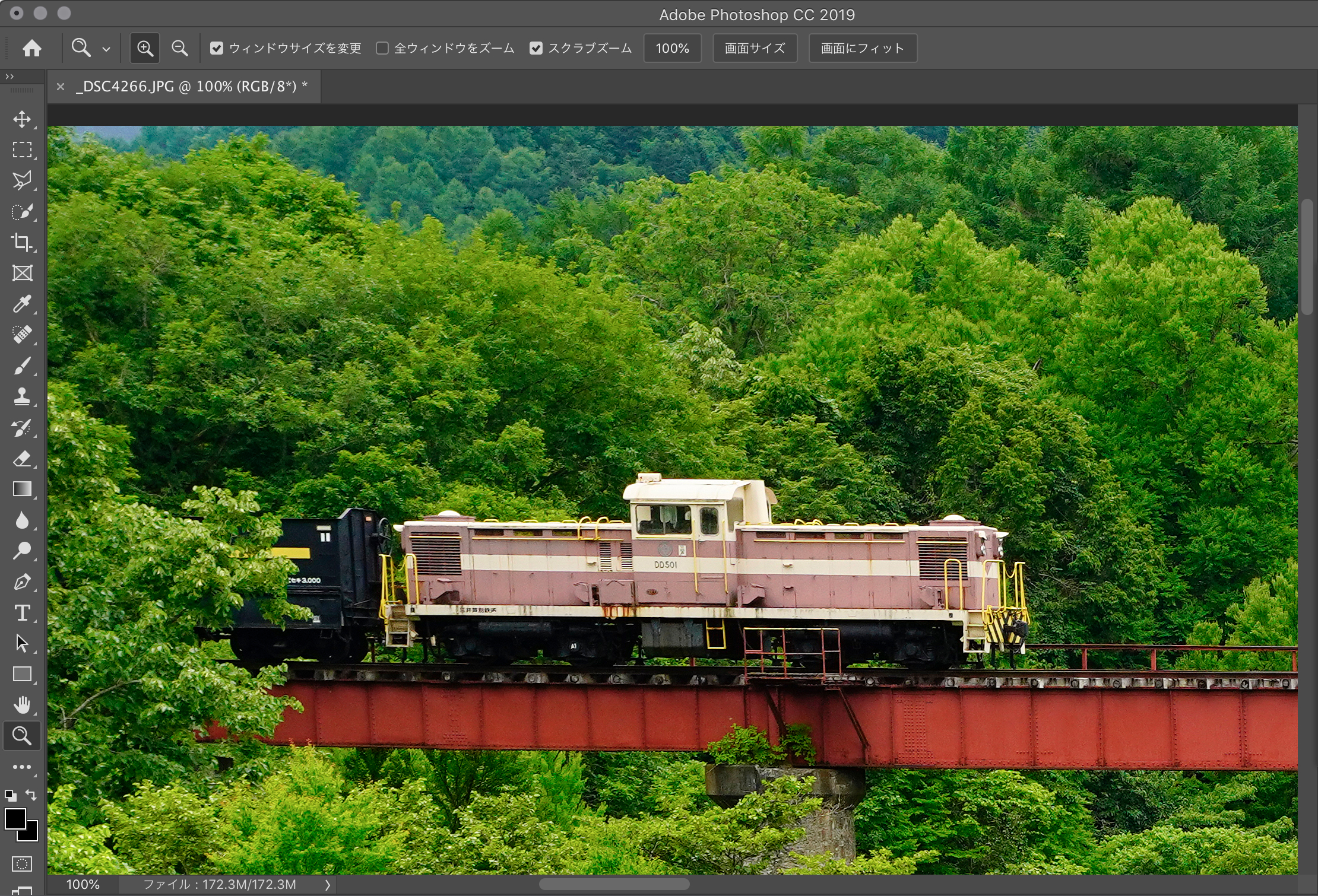Disable スクラブズーム checkbox

click(536, 48)
